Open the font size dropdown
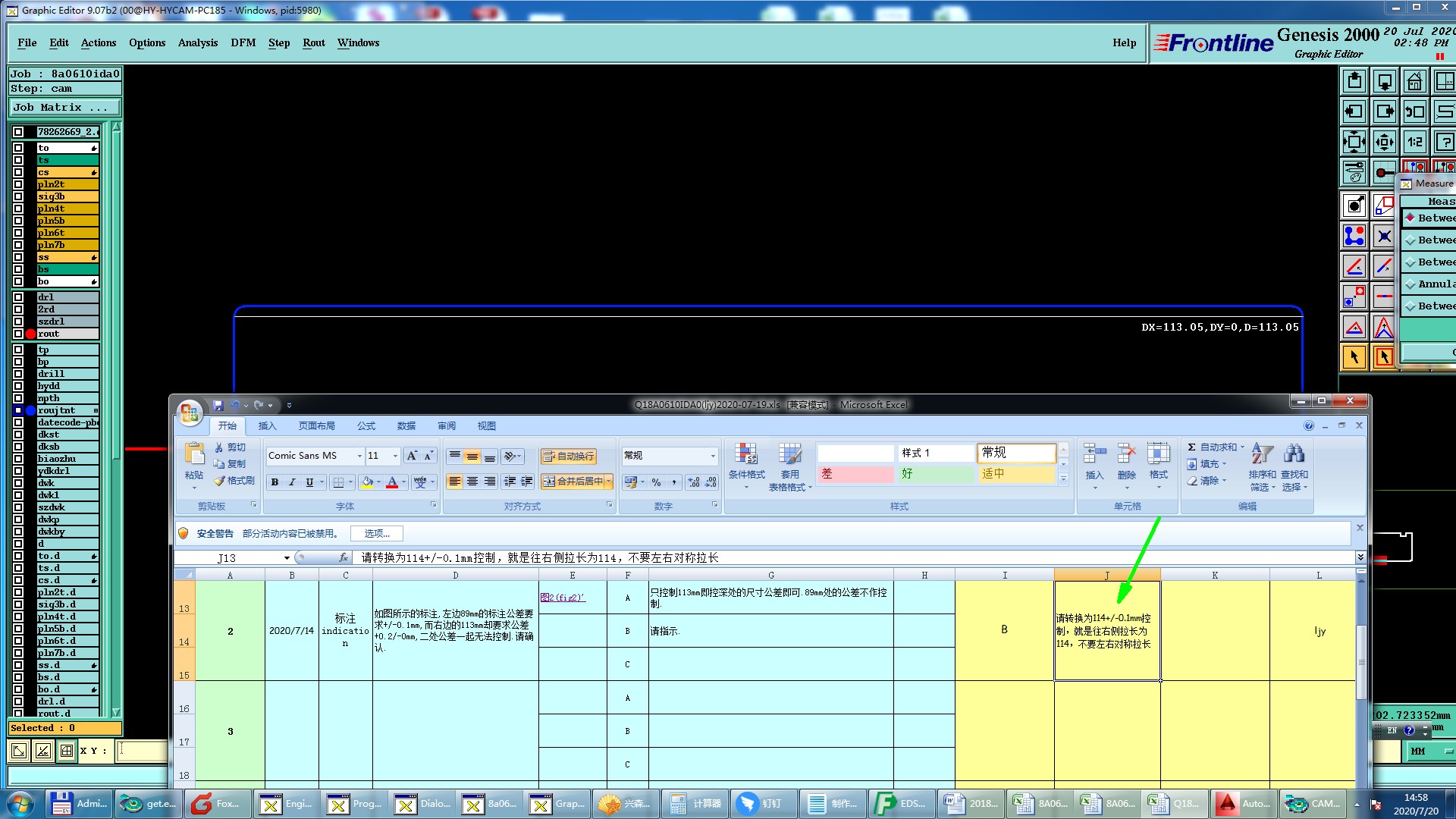Viewport: 1456px width, 819px height. click(395, 456)
